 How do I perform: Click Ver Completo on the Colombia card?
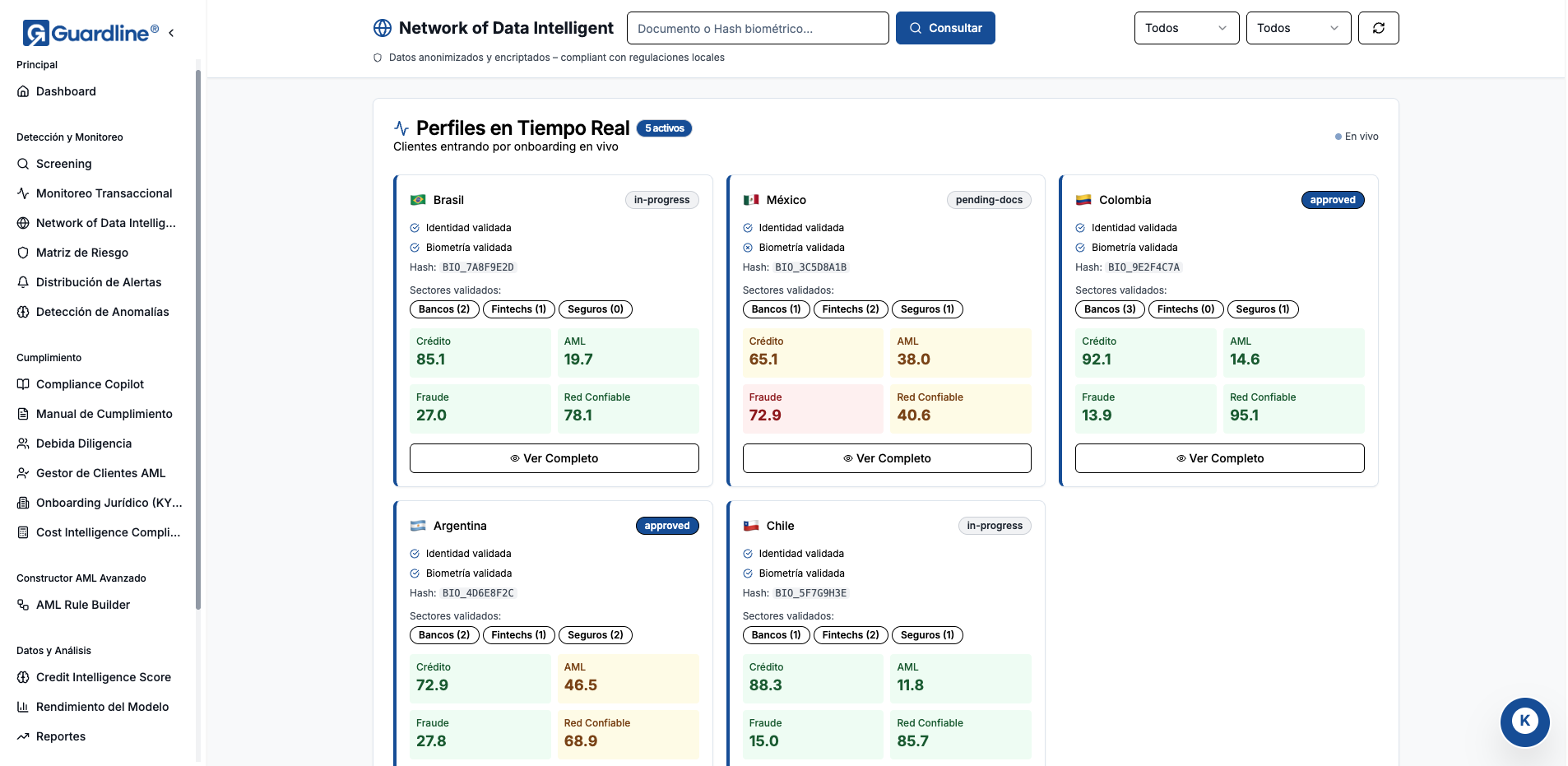[1219, 458]
